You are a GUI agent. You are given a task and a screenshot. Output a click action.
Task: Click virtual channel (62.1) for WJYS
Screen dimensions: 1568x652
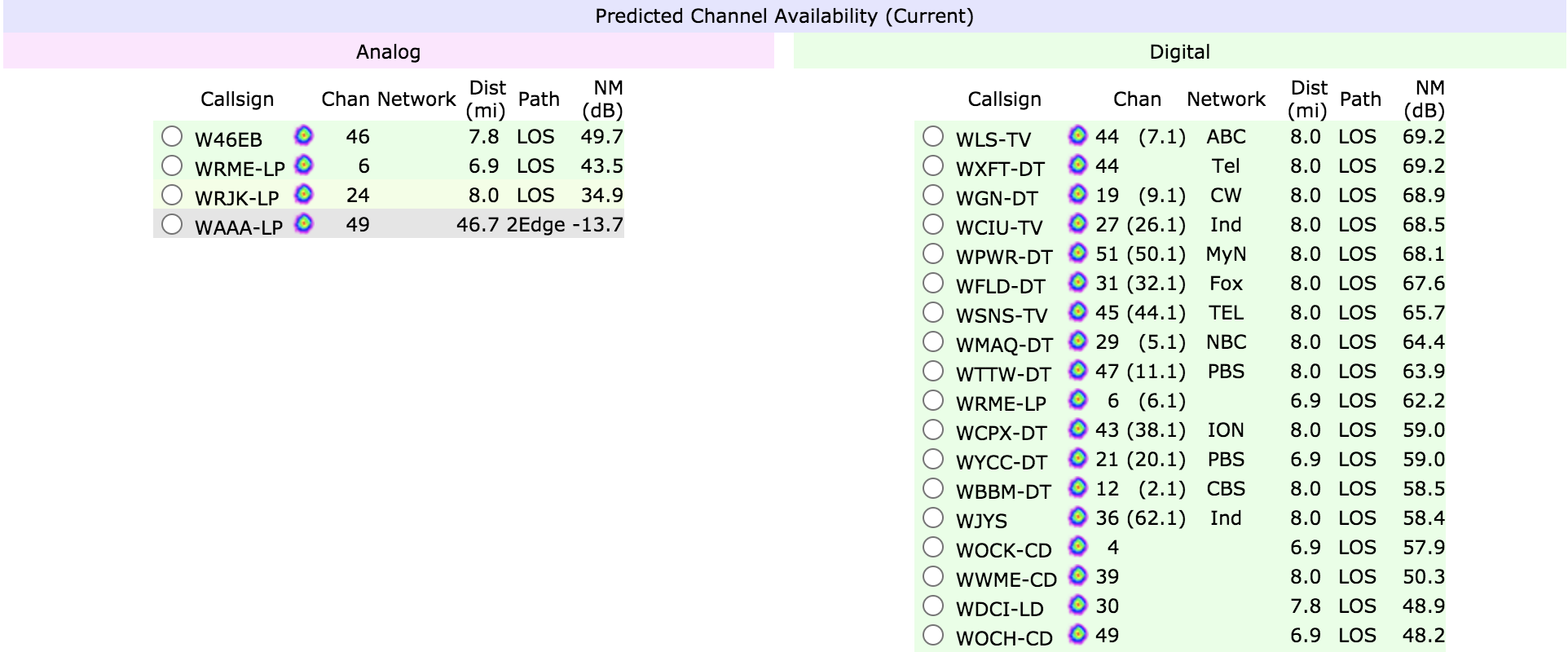tap(1156, 518)
